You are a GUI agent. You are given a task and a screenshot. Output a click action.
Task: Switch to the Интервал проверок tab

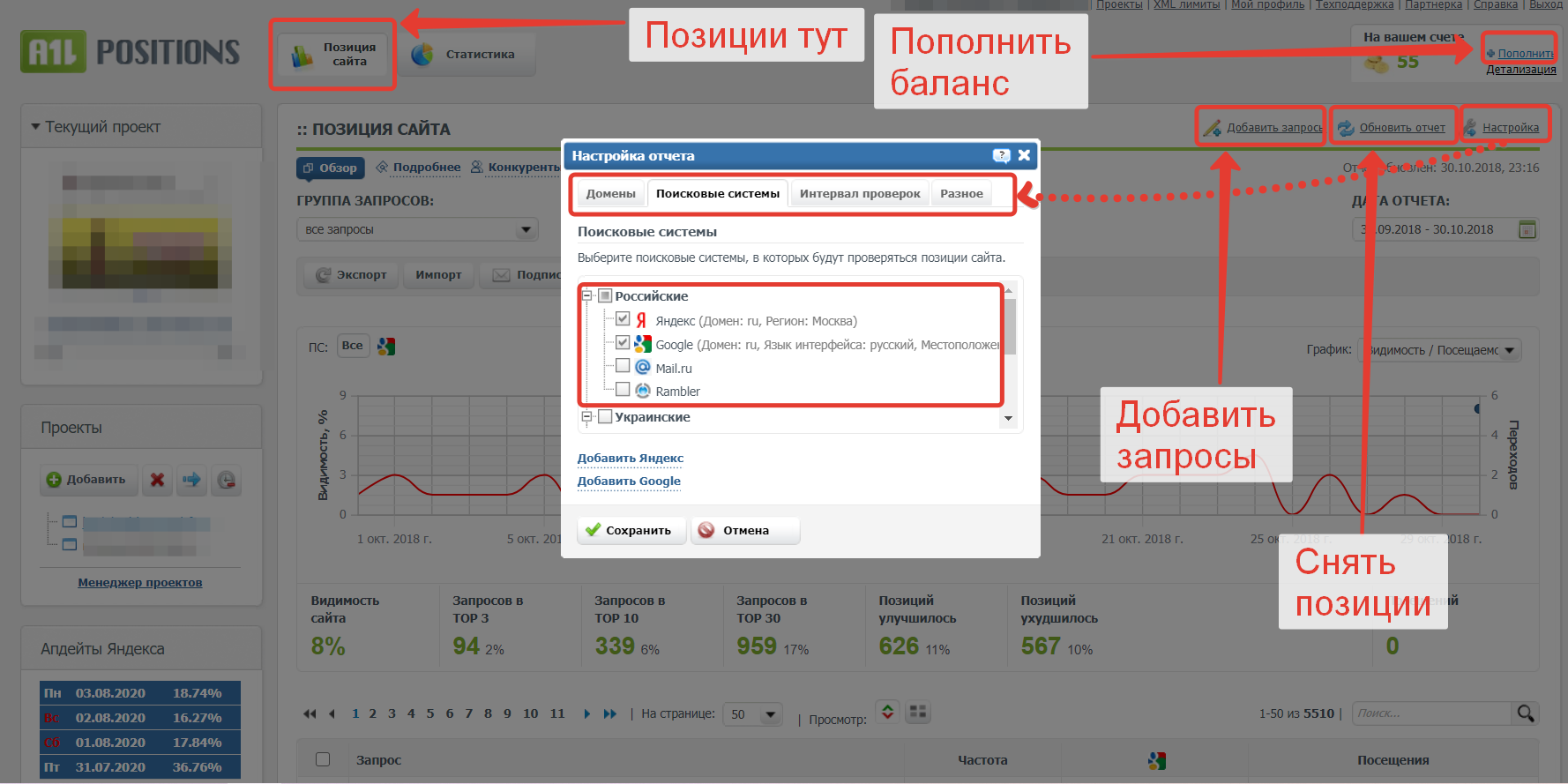pos(860,193)
